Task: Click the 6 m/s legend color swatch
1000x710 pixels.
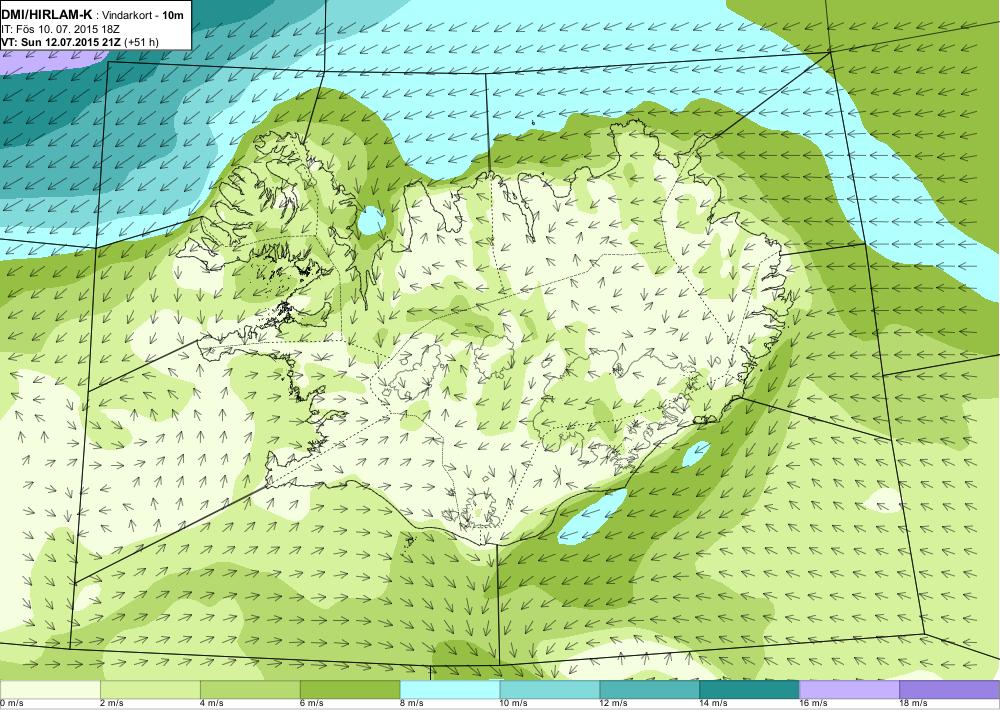Action: point(350,689)
